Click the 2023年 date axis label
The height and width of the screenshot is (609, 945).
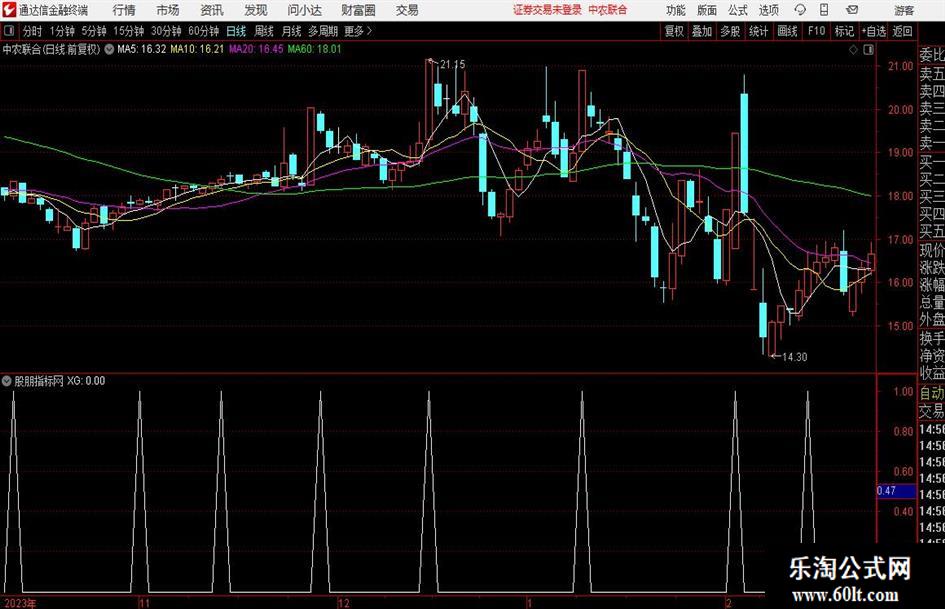click(x=20, y=603)
